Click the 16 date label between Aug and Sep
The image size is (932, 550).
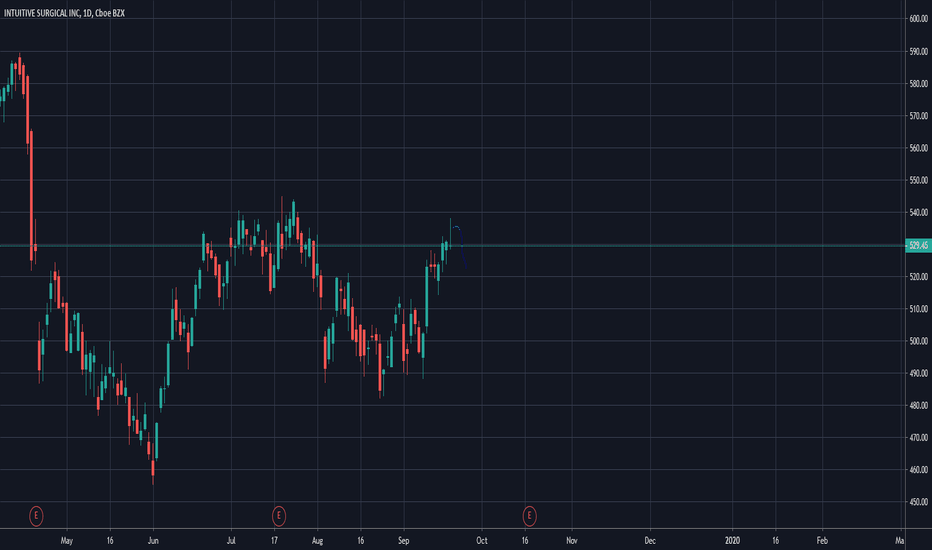pos(360,540)
